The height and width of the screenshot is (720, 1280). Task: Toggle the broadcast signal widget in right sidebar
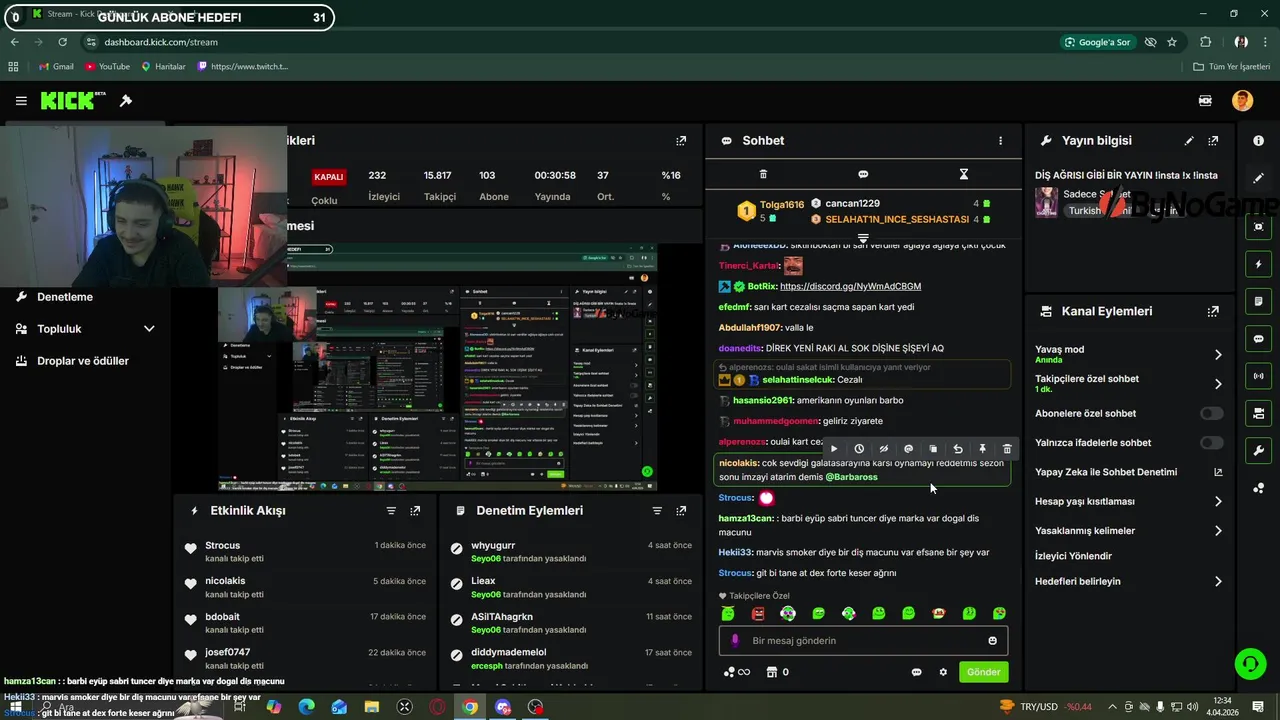click(1258, 376)
